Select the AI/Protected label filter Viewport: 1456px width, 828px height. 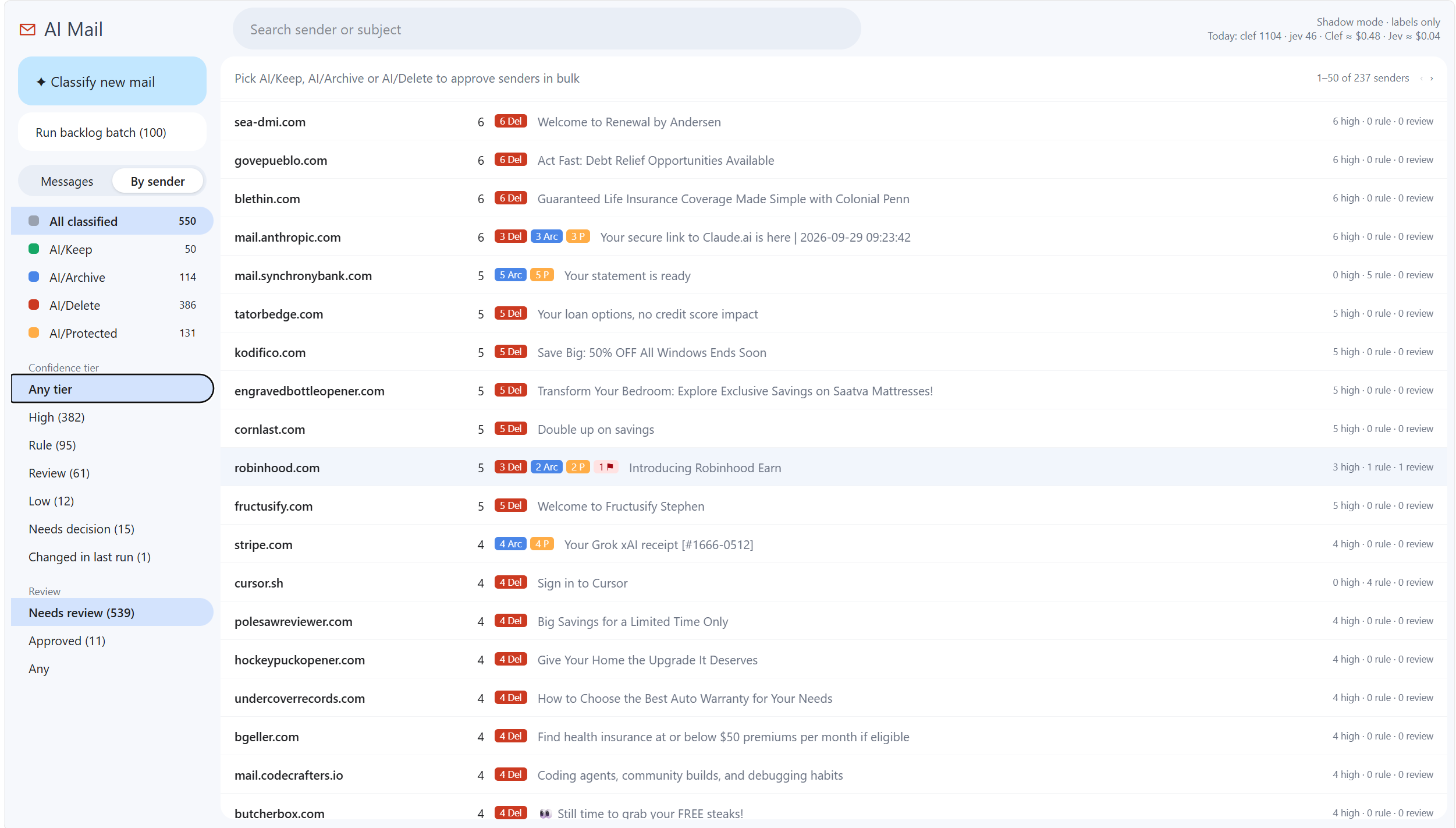112,333
